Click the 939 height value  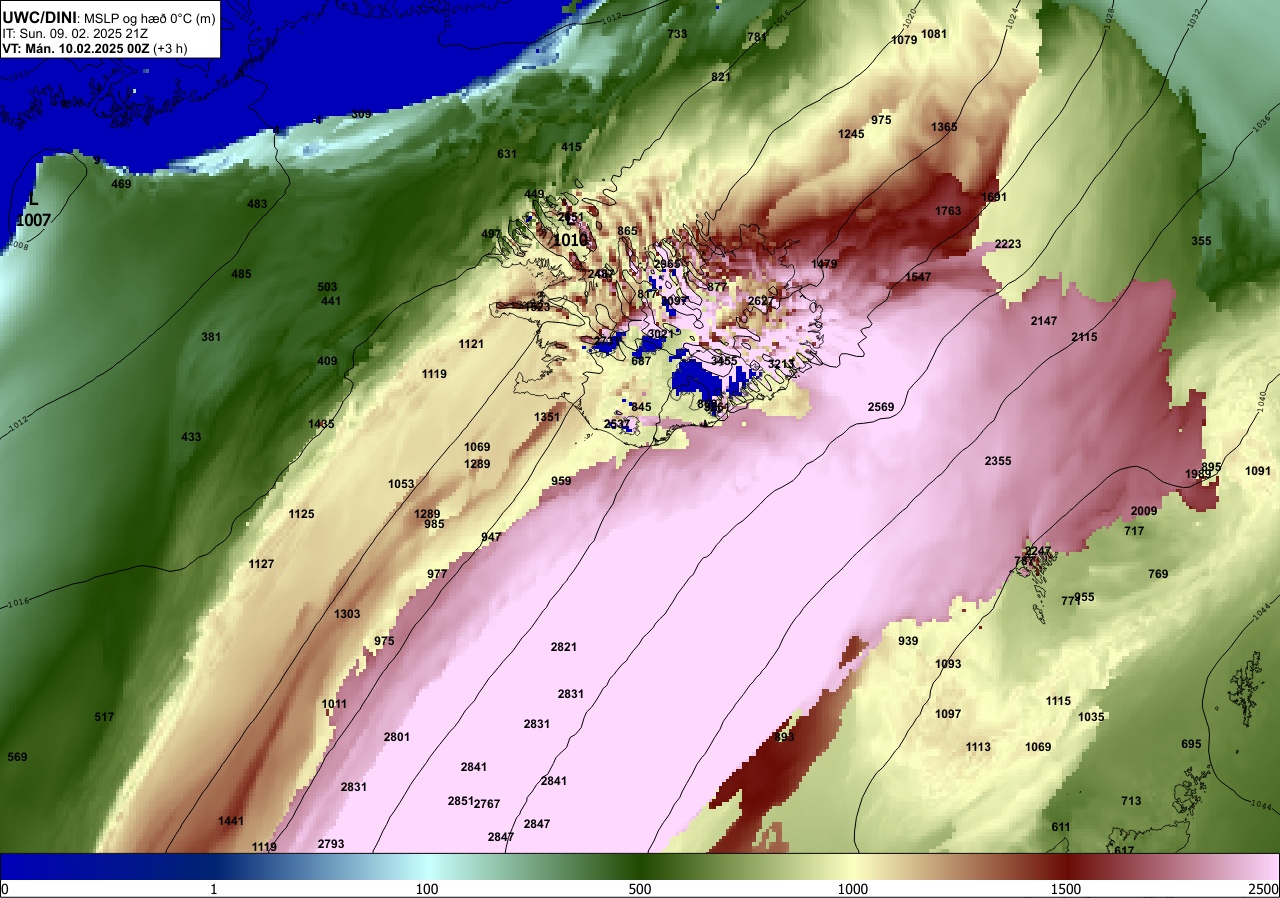click(x=908, y=641)
